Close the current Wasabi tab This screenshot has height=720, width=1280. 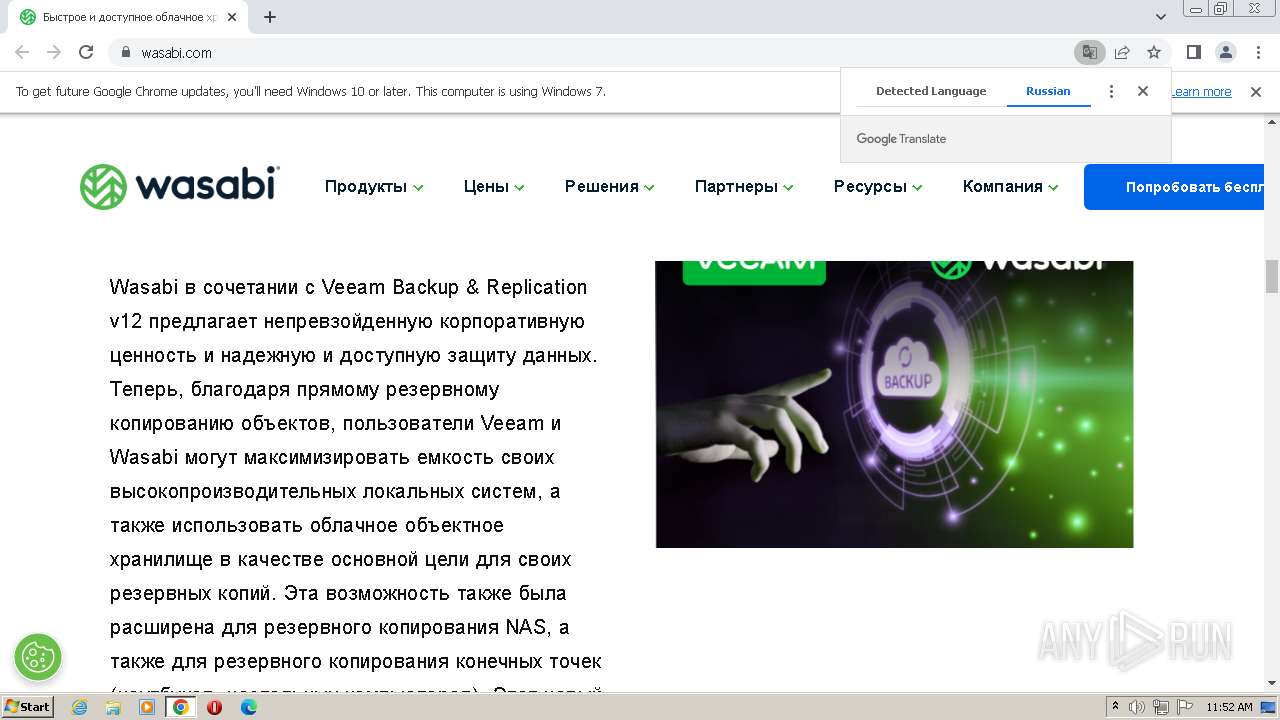tap(233, 17)
